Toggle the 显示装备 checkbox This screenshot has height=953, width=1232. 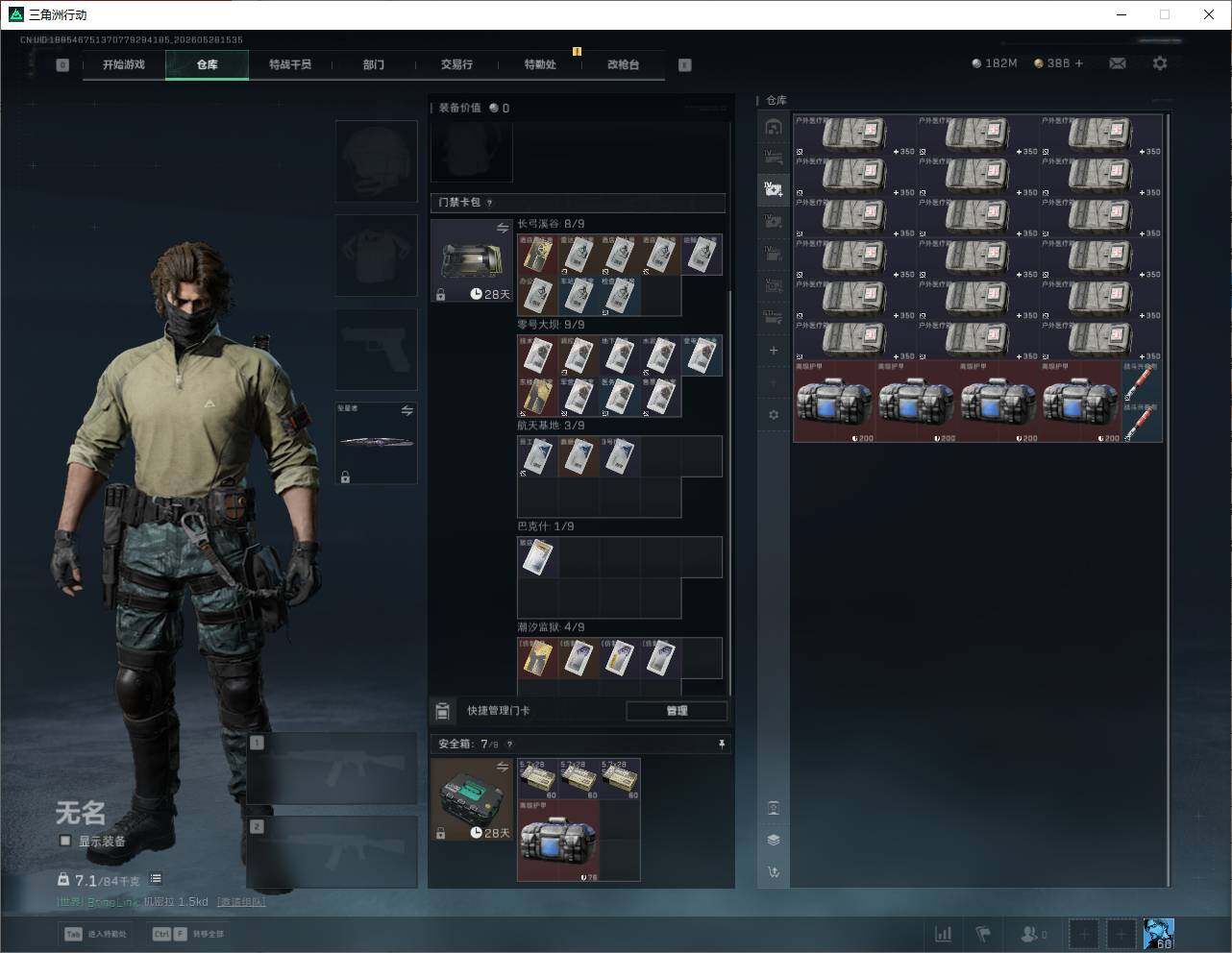65,841
